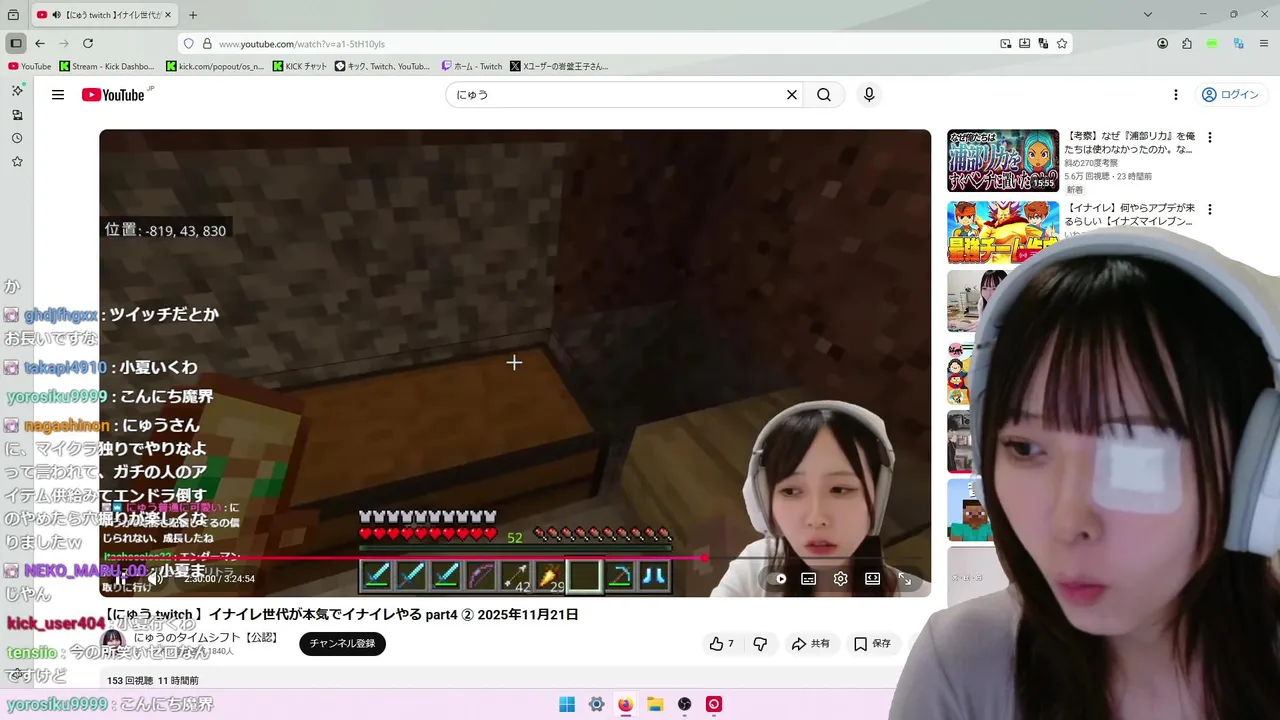Run the search with the magnifier button

point(824,95)
